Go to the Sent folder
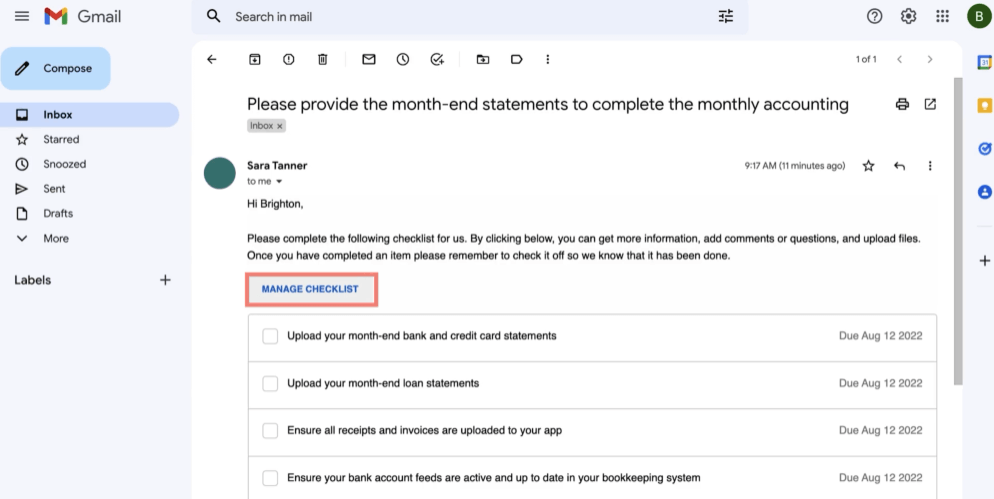Viewport: 994px width, 499px height. [x=54, y=189]
